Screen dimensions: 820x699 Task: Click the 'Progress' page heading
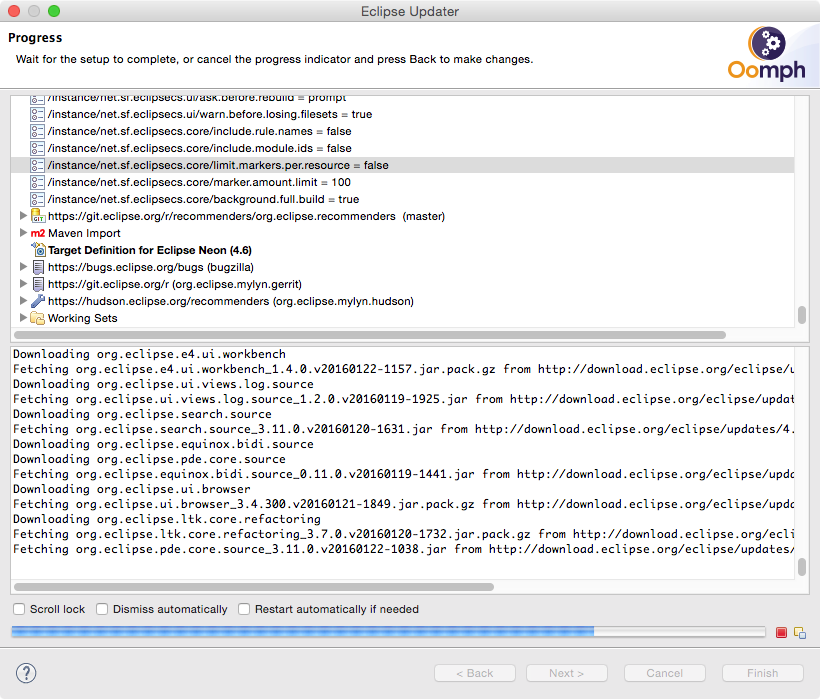(x=35, y=38)
